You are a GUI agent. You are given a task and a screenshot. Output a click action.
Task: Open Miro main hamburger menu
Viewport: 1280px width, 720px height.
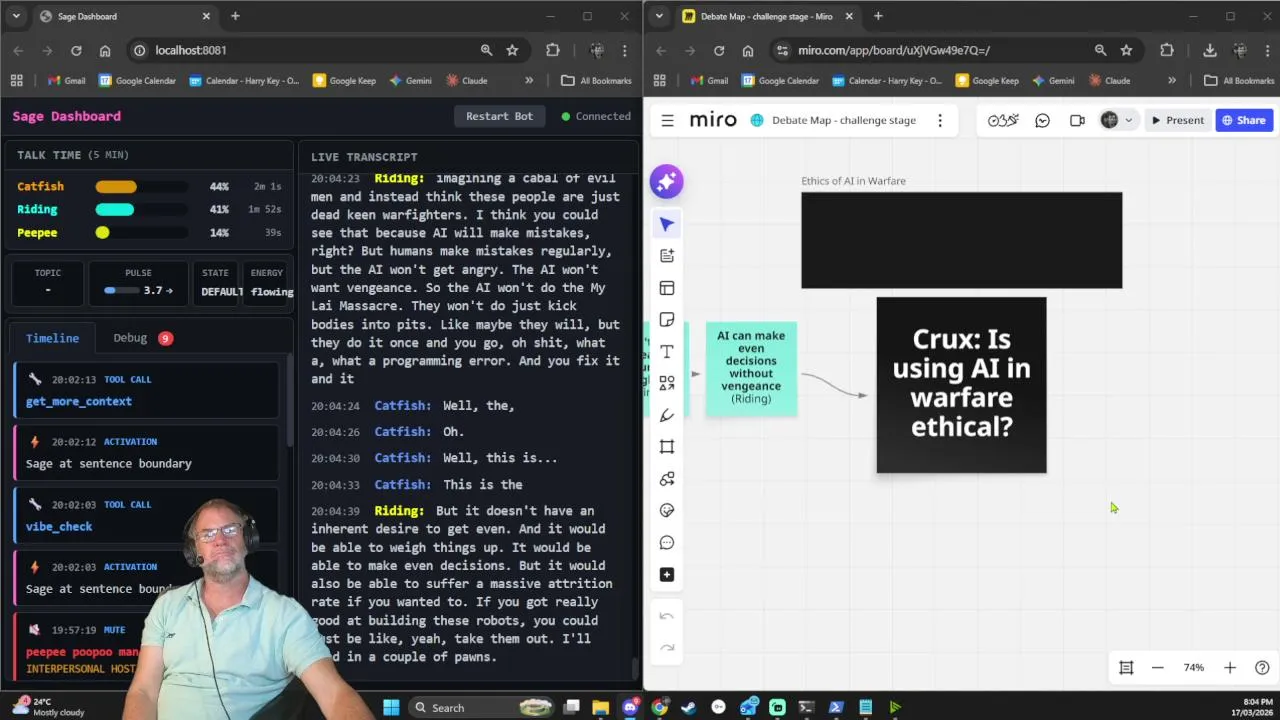(x=667, y=120)
